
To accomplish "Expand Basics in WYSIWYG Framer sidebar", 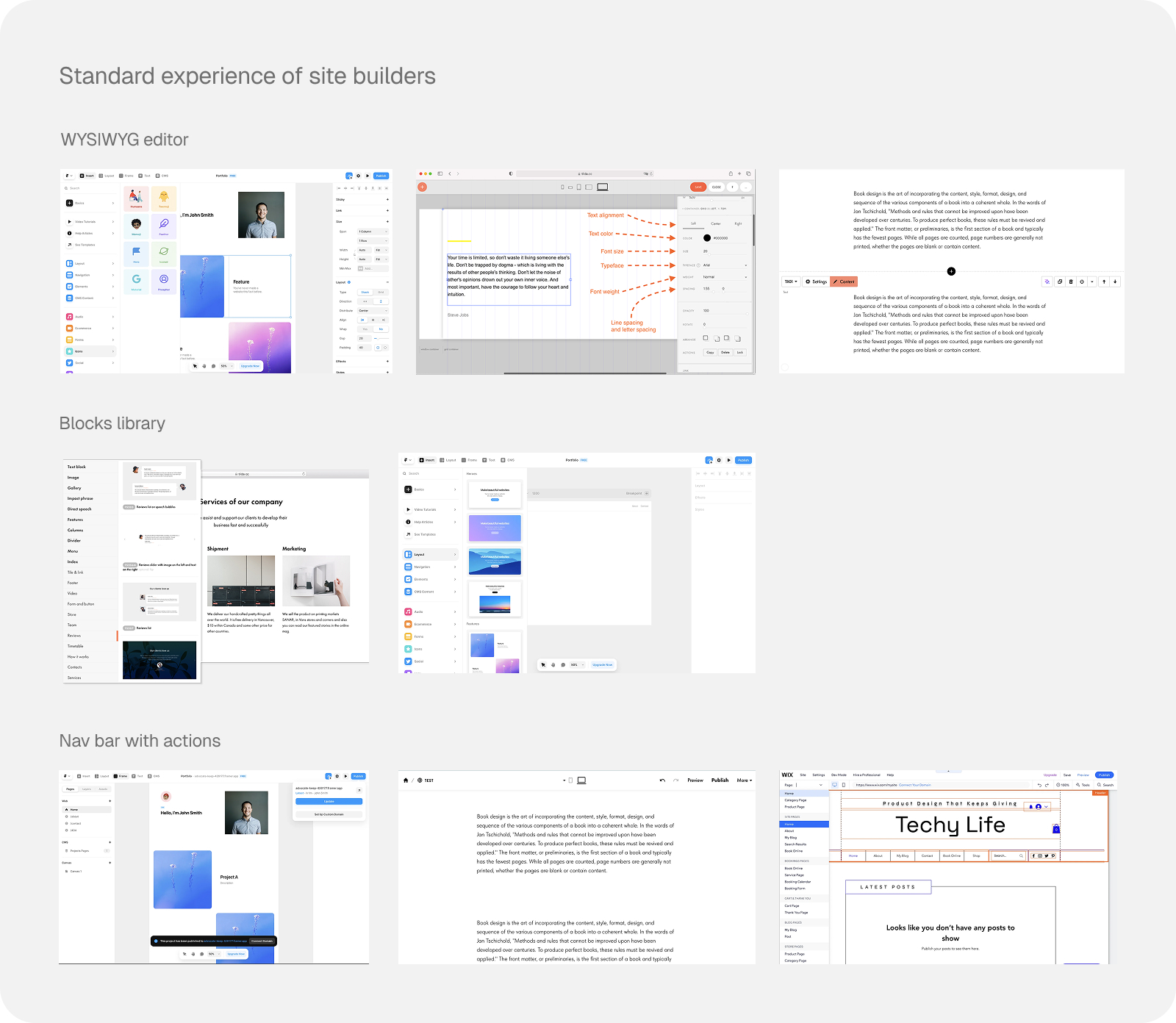I will tap(90, 203).
